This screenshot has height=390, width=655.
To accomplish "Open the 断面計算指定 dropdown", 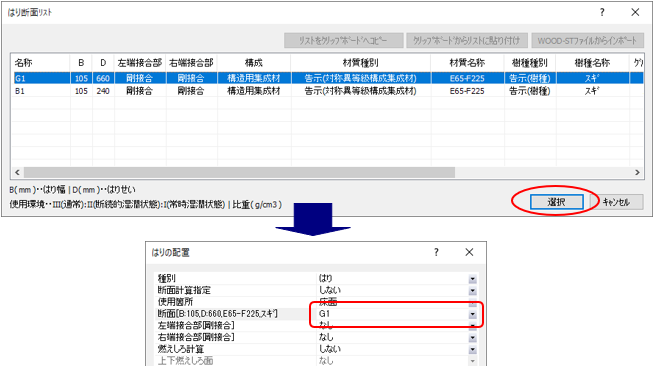I will tap(472, 290).
